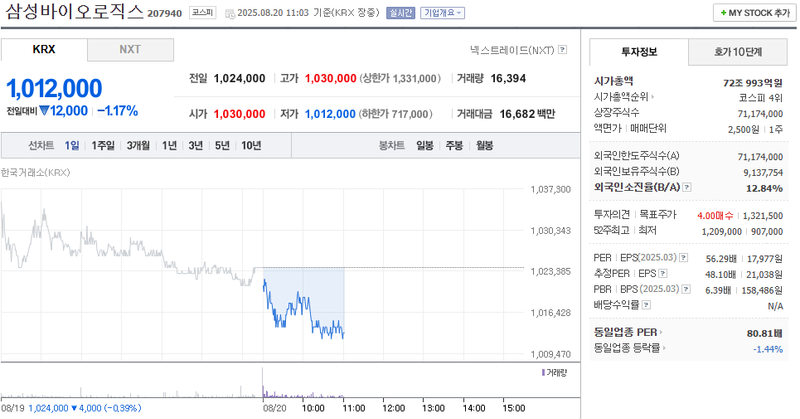Select 1주일 line chart period
Viewport: 800px width, 419px height.
[x=103, y=145]
